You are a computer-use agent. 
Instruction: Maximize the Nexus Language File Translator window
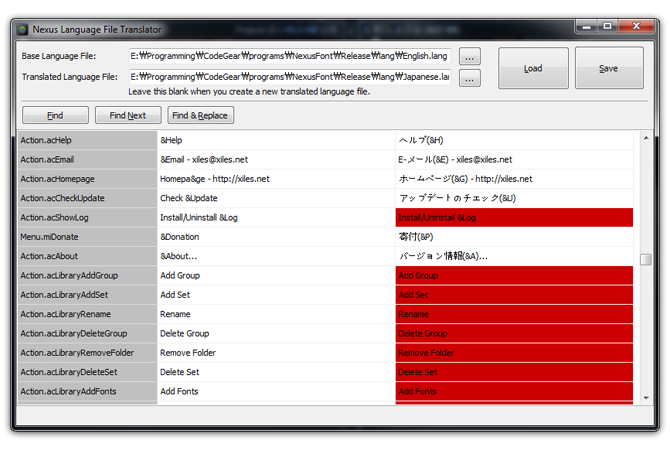point(607,26)
